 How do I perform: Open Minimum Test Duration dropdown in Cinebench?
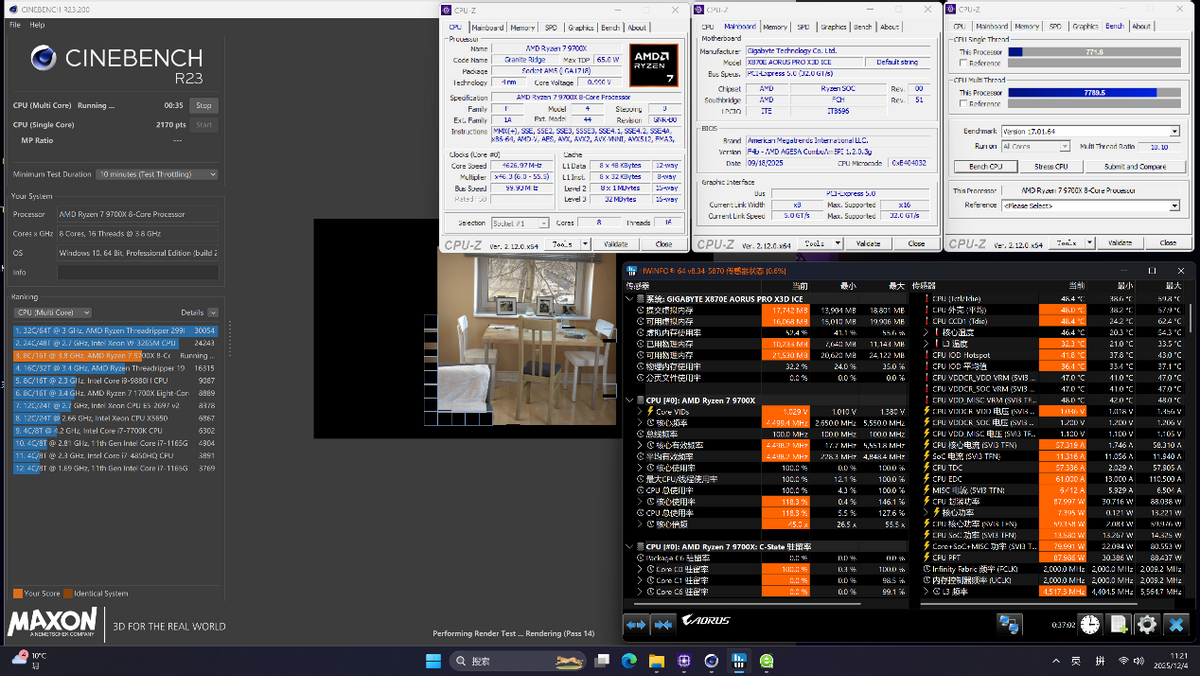[x=157, y=174]
